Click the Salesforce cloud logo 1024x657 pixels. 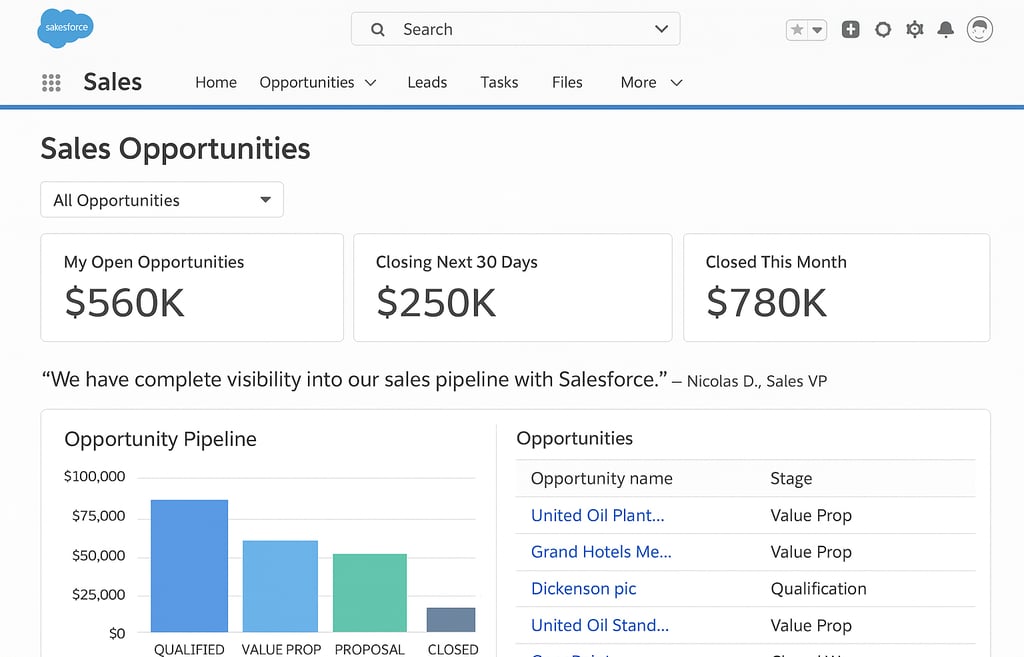[x=65, y=28]
